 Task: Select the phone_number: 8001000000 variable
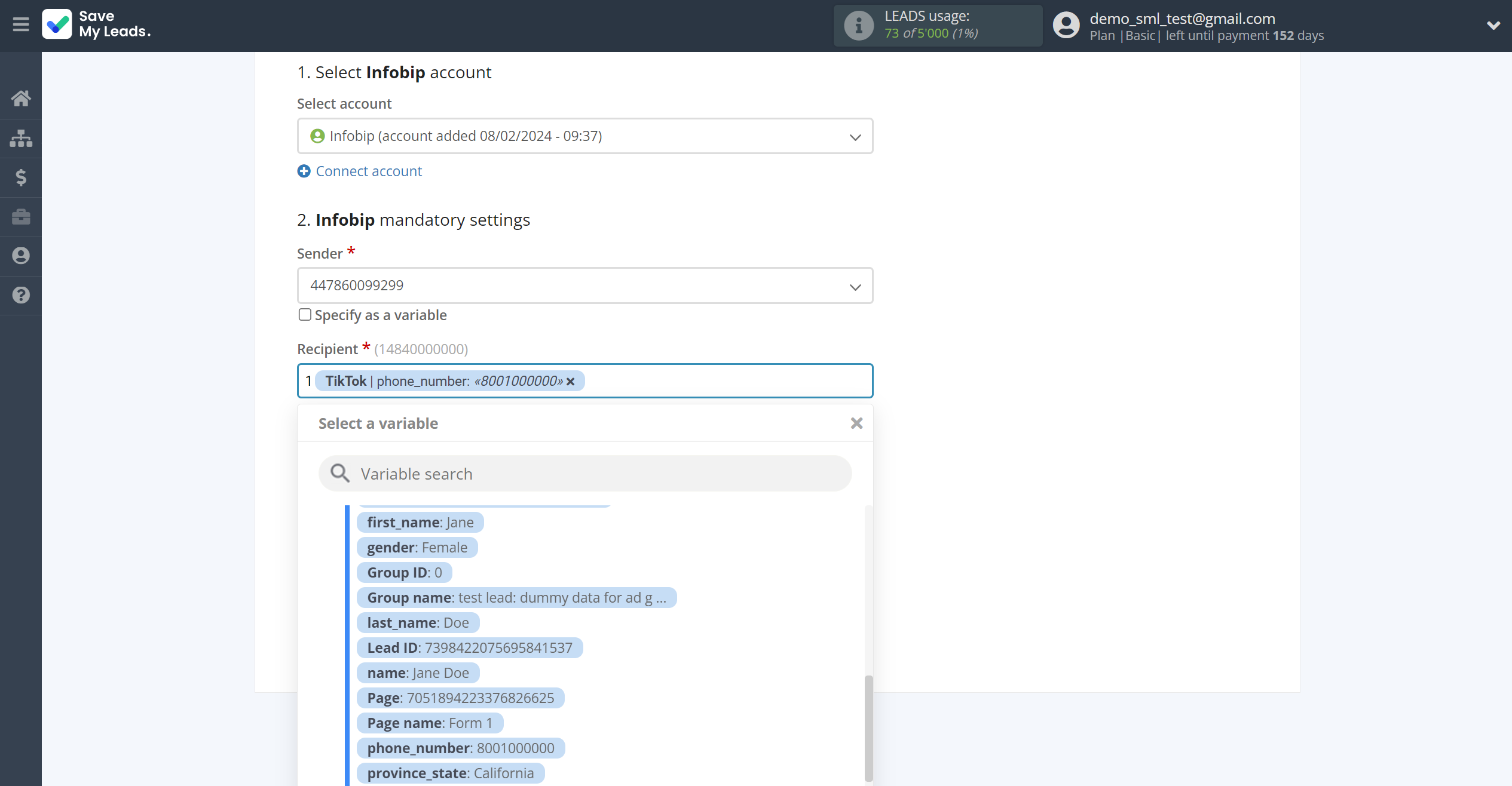461,748
